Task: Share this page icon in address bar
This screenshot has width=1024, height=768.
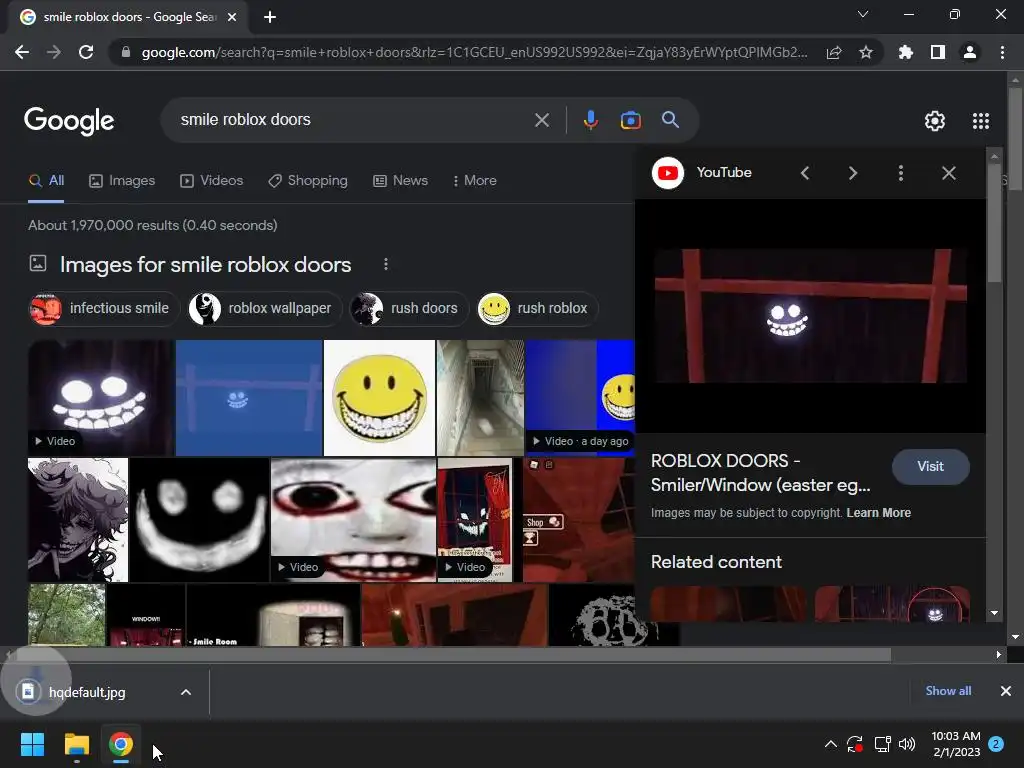Action: (x=834, y=52)
